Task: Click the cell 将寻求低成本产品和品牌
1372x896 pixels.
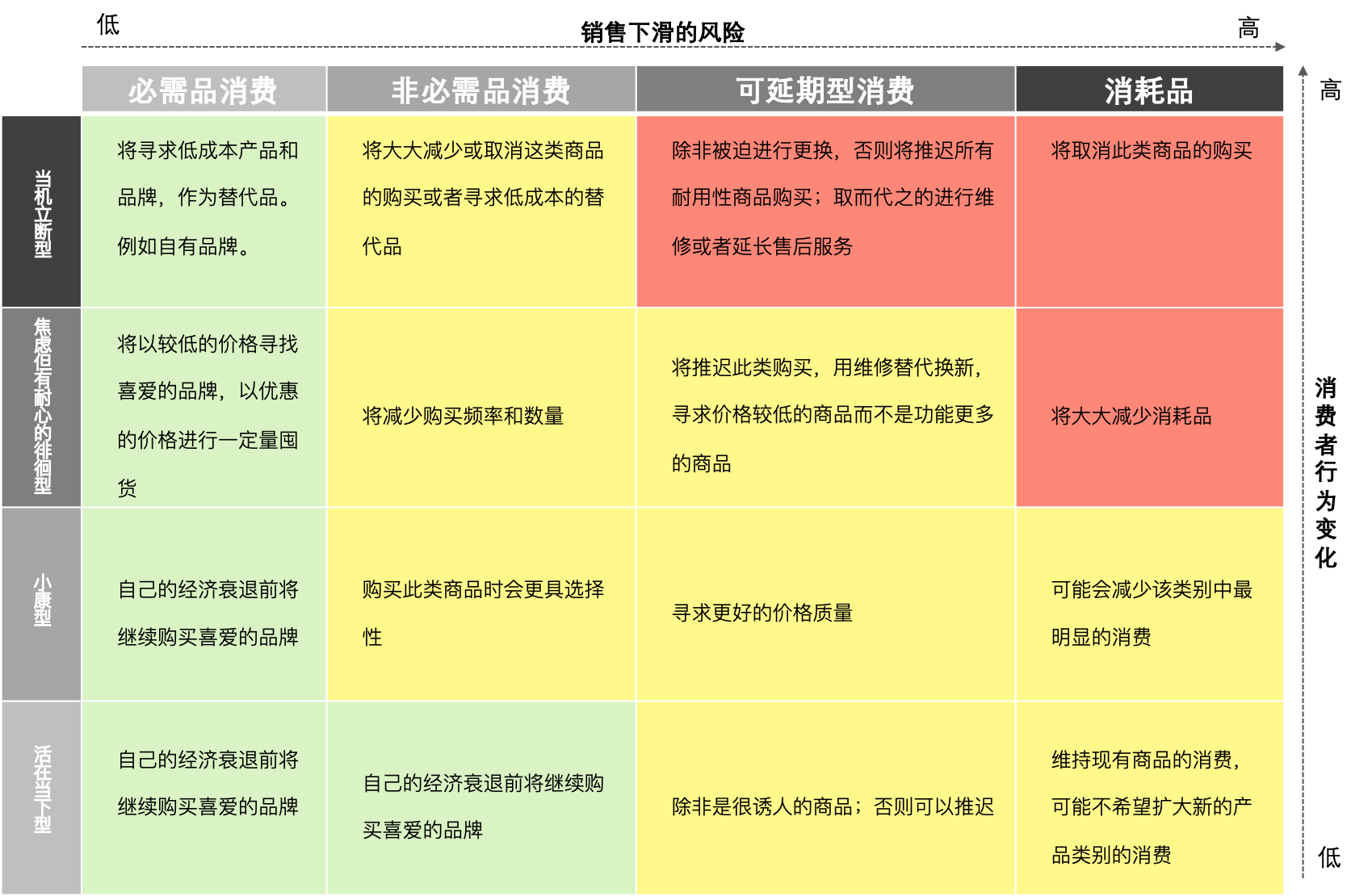Action: click(204, 211)
